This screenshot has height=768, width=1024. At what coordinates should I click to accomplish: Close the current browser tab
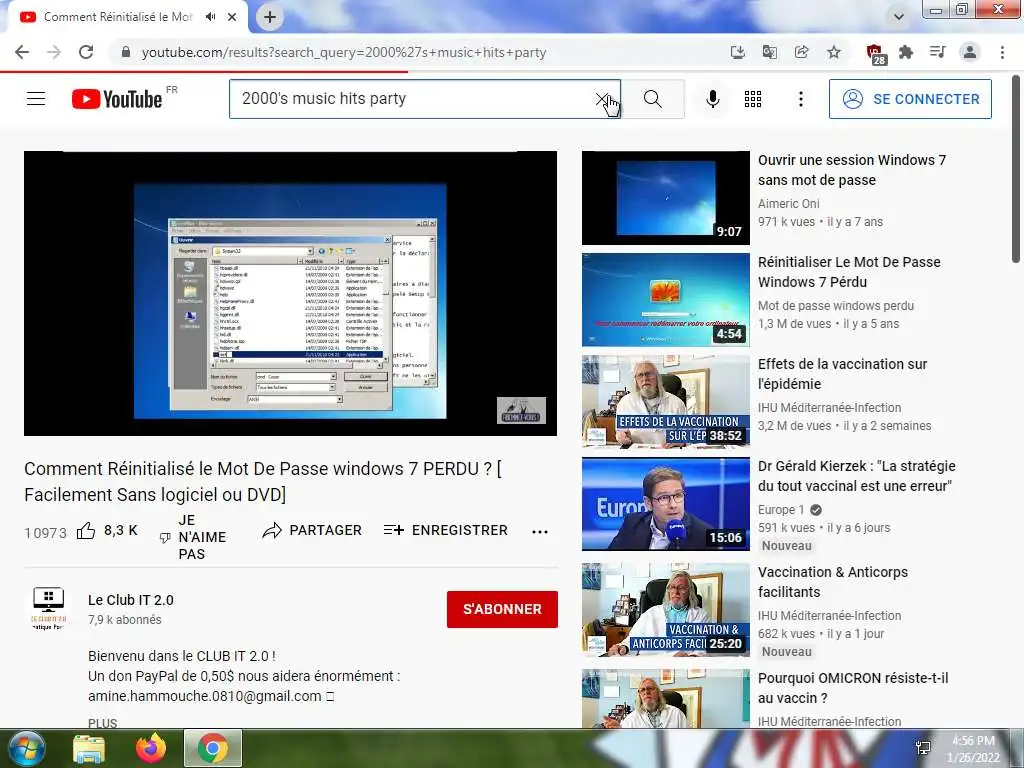(232, 17)
